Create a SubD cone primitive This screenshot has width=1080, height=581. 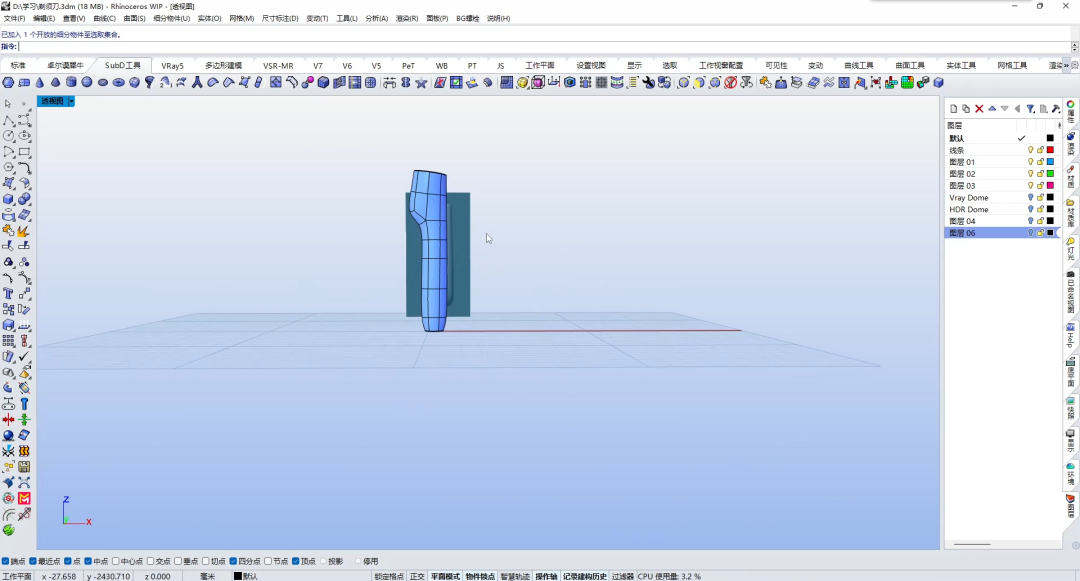pyautogui.click(x=40, y=83)
